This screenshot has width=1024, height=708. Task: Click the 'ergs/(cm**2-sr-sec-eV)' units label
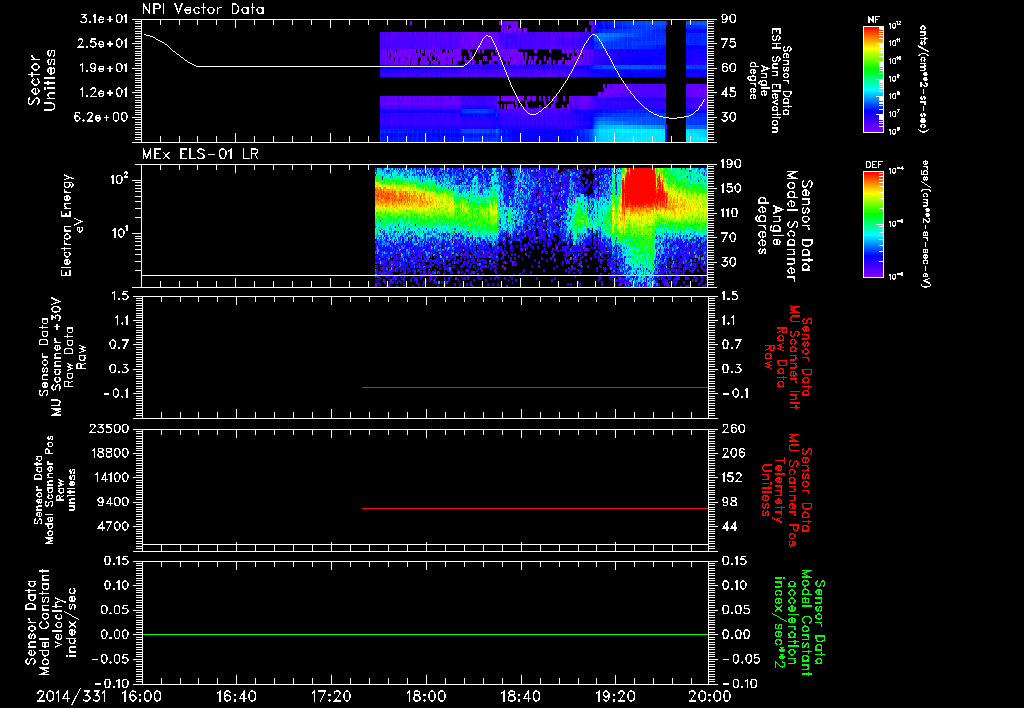926,223
